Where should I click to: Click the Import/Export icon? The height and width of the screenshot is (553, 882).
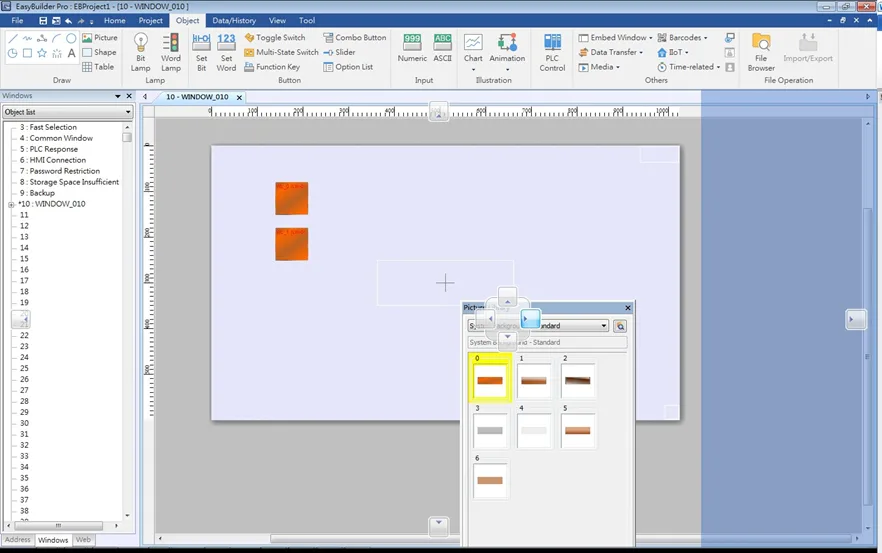tap(808, 48)
